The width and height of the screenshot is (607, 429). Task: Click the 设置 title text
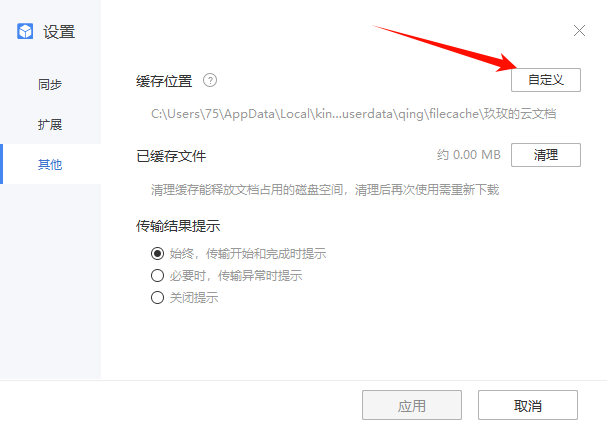pyautogui.click(x=59, y=32)
